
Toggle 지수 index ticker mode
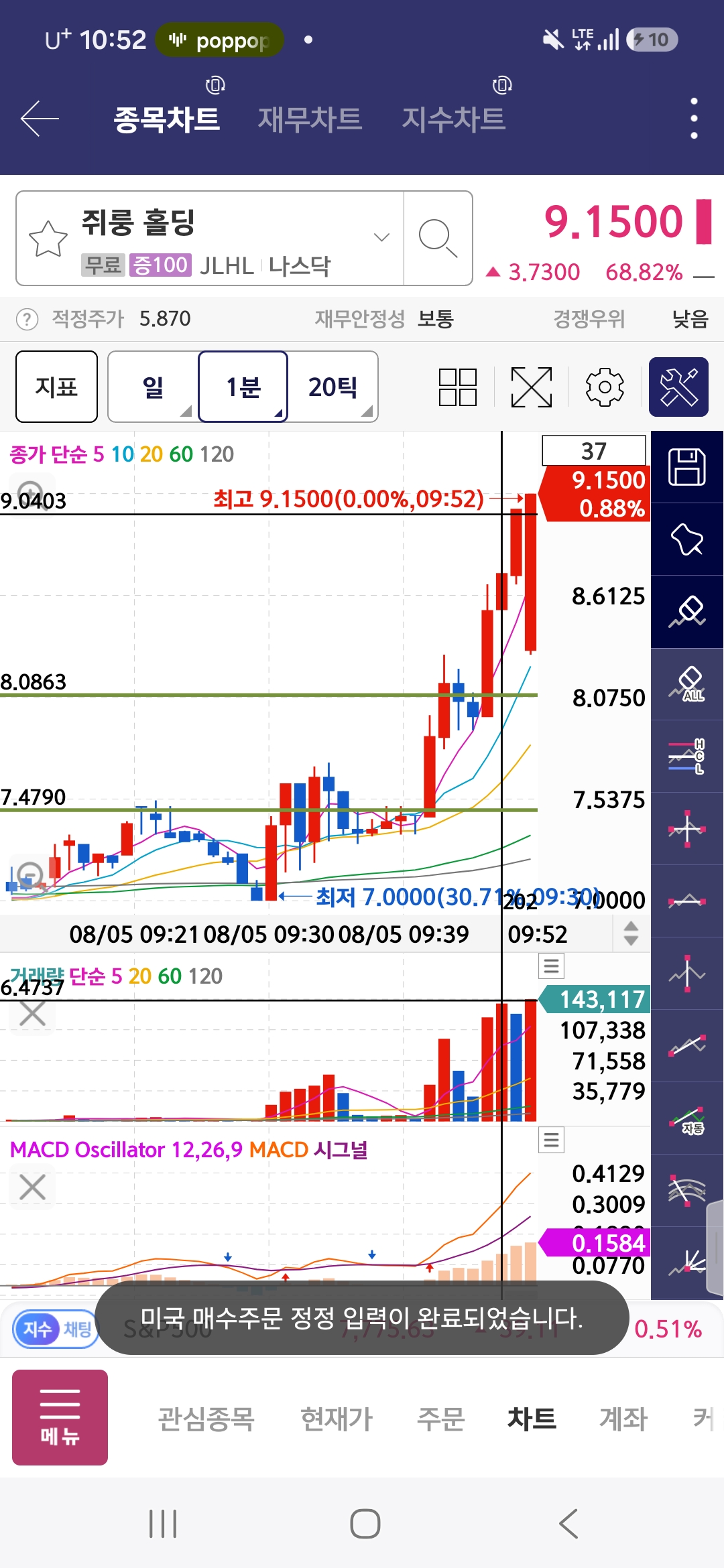[x=37, y=1329]
